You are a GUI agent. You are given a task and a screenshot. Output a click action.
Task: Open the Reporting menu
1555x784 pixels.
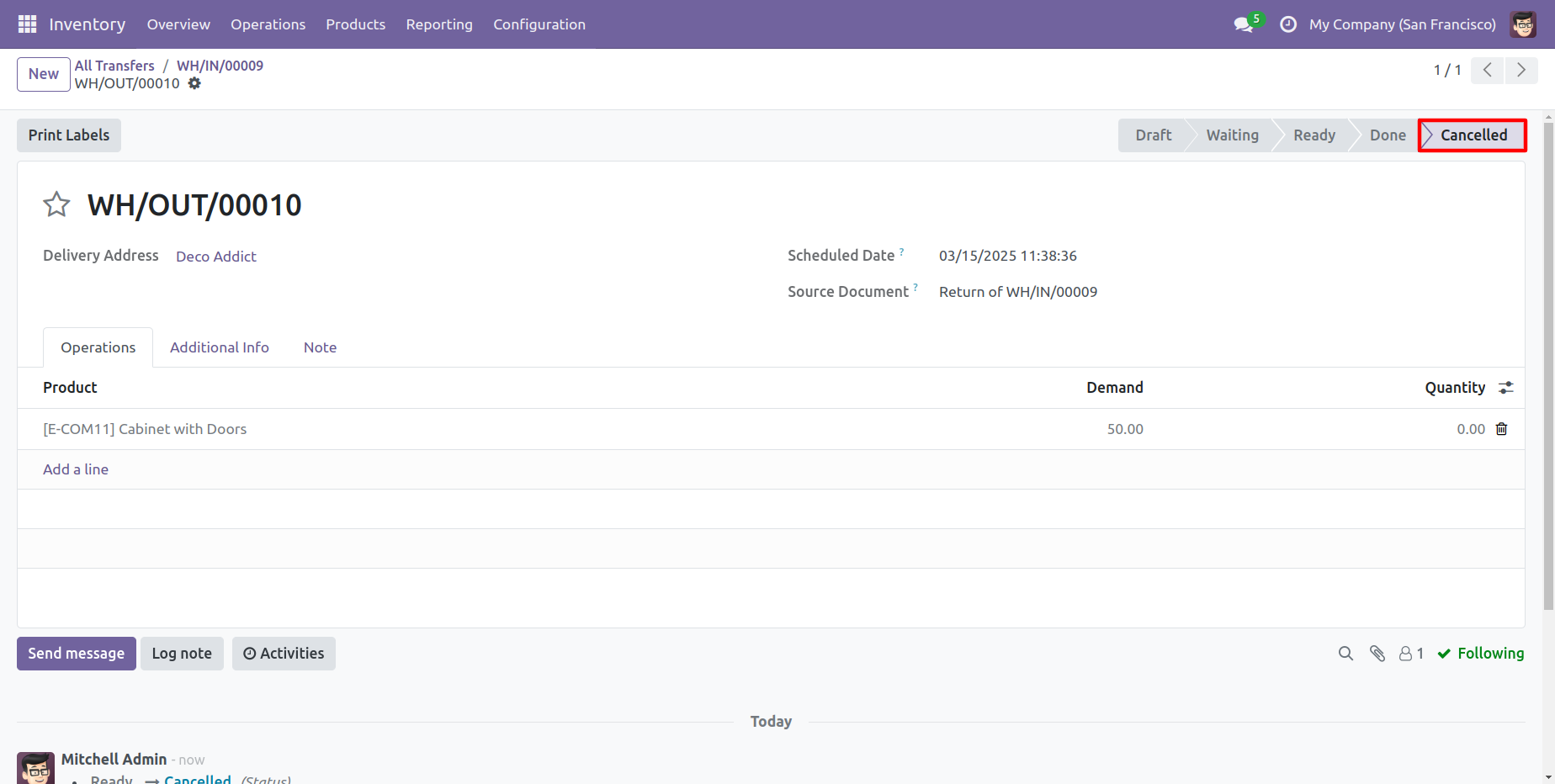(439, 24)
